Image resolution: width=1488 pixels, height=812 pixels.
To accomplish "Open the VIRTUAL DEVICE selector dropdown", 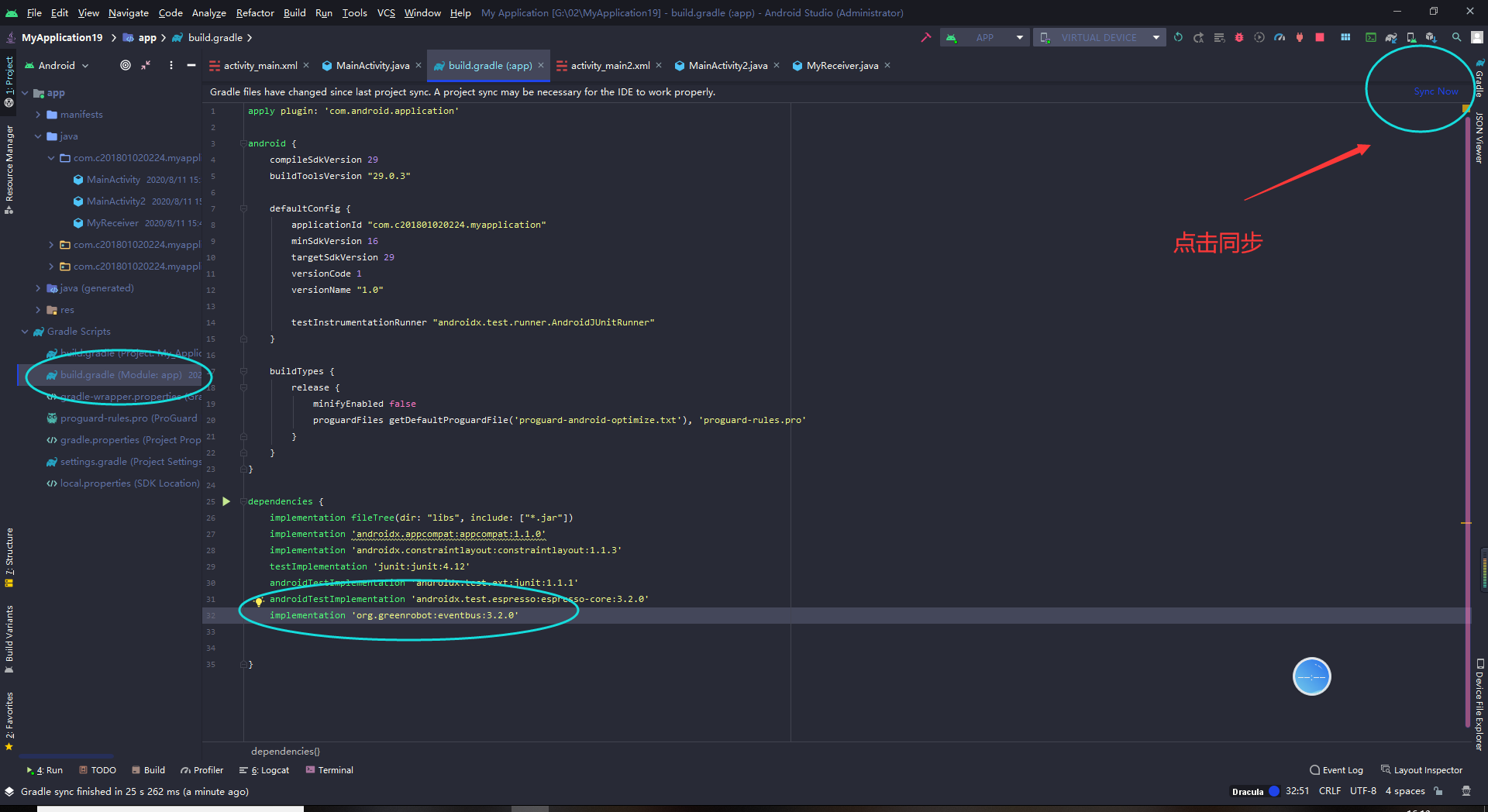I will pyautogui.click(x=1099, y=37).
